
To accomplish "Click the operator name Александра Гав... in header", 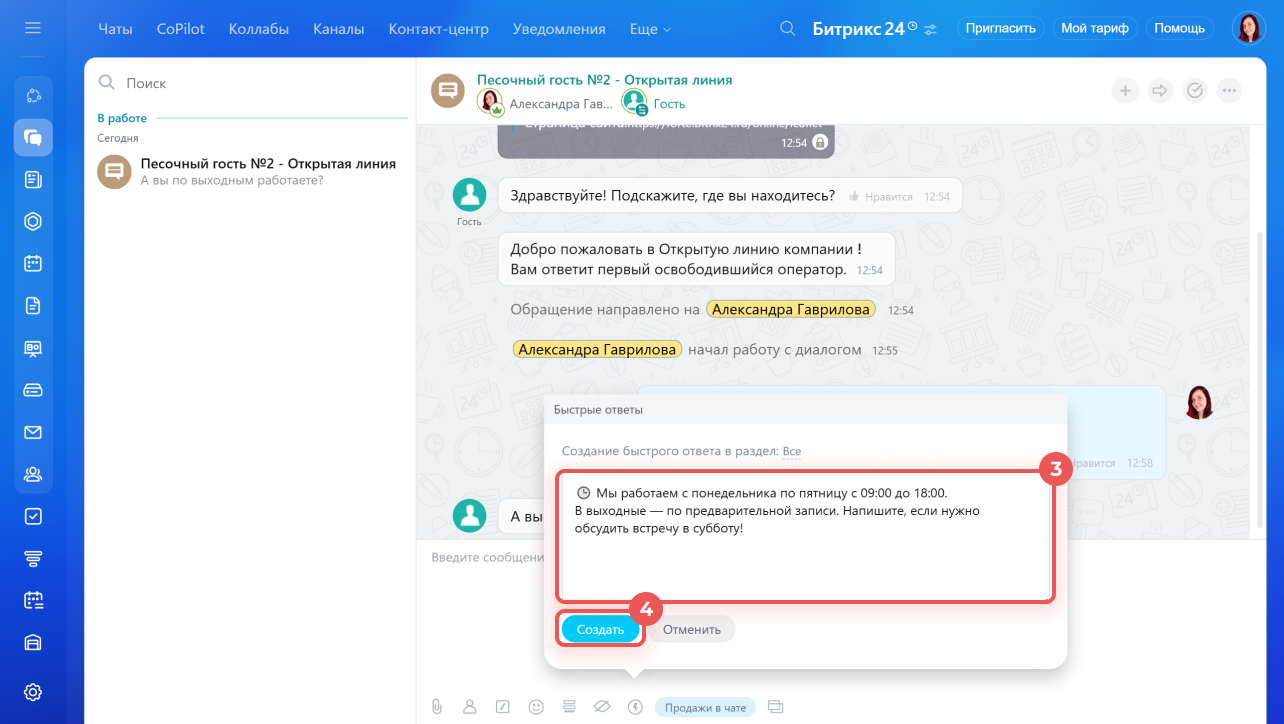I will (561, 103).
